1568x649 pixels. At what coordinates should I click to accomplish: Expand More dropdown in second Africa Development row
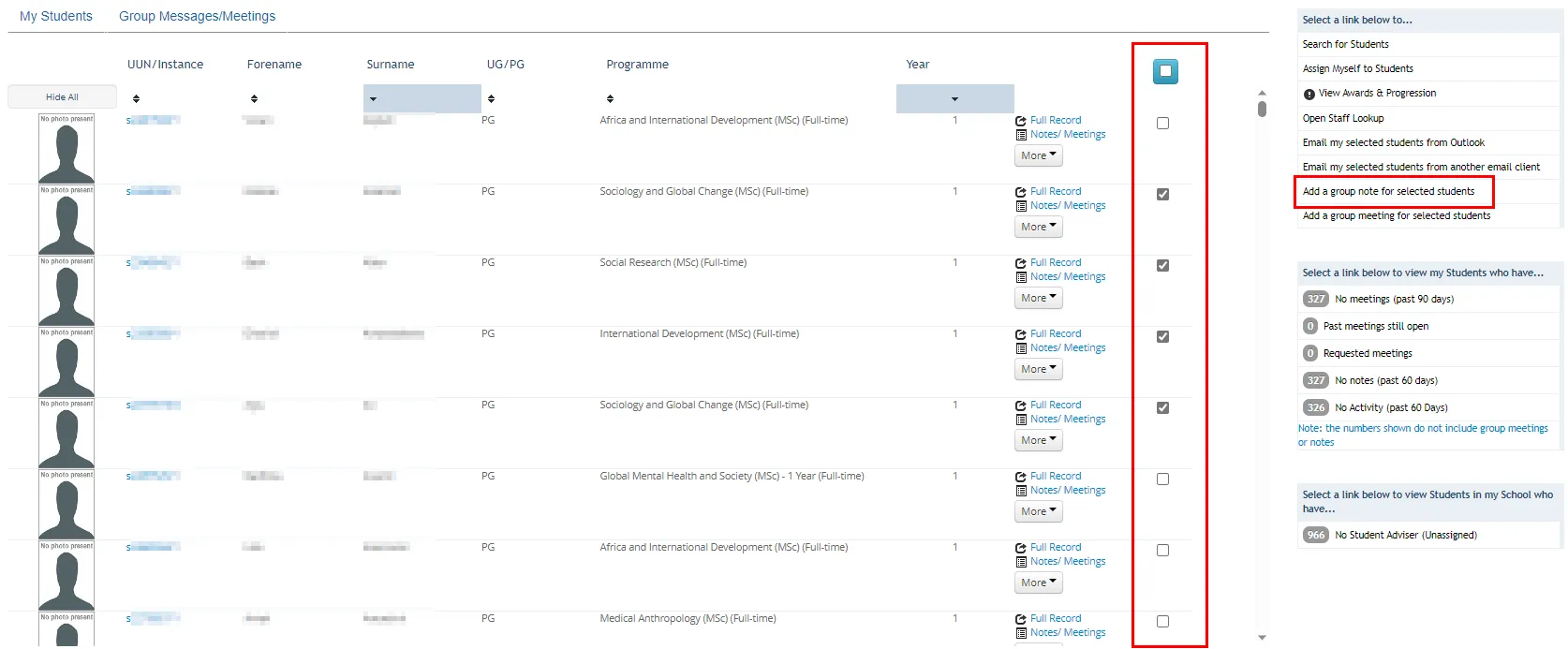pyautogui.click(x=1039, y=583)
